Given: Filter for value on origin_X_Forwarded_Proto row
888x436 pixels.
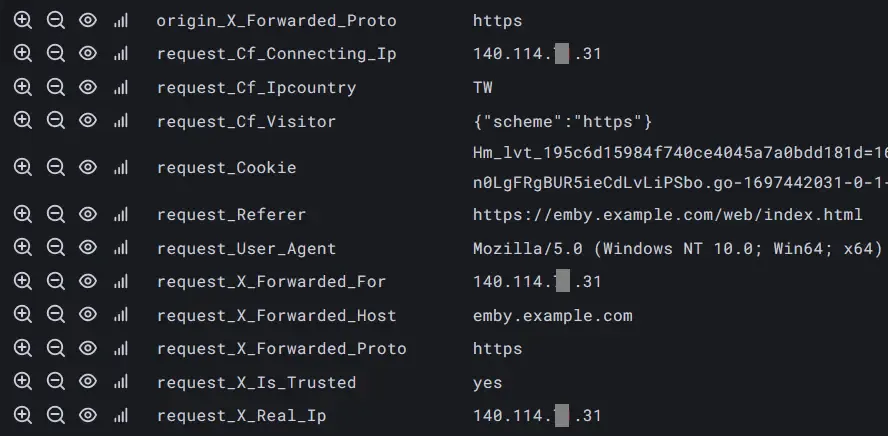Looking at the screenshot, I should pyautogui.click(x=22, y=20).
